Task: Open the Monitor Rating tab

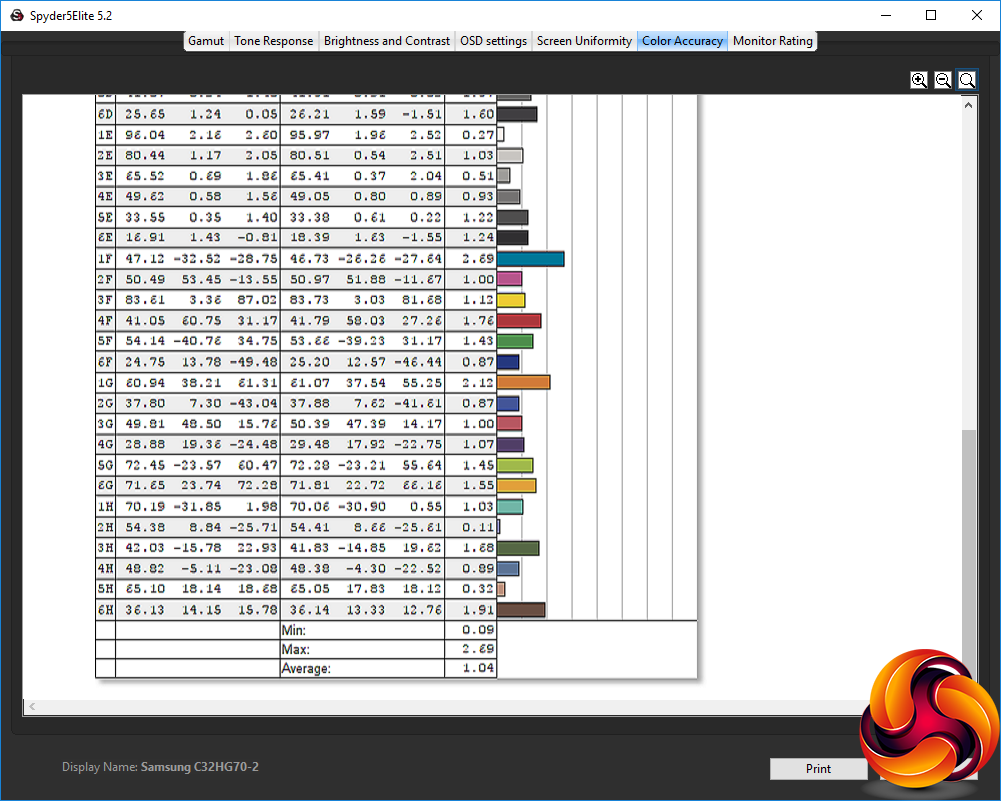Action: 772,41
